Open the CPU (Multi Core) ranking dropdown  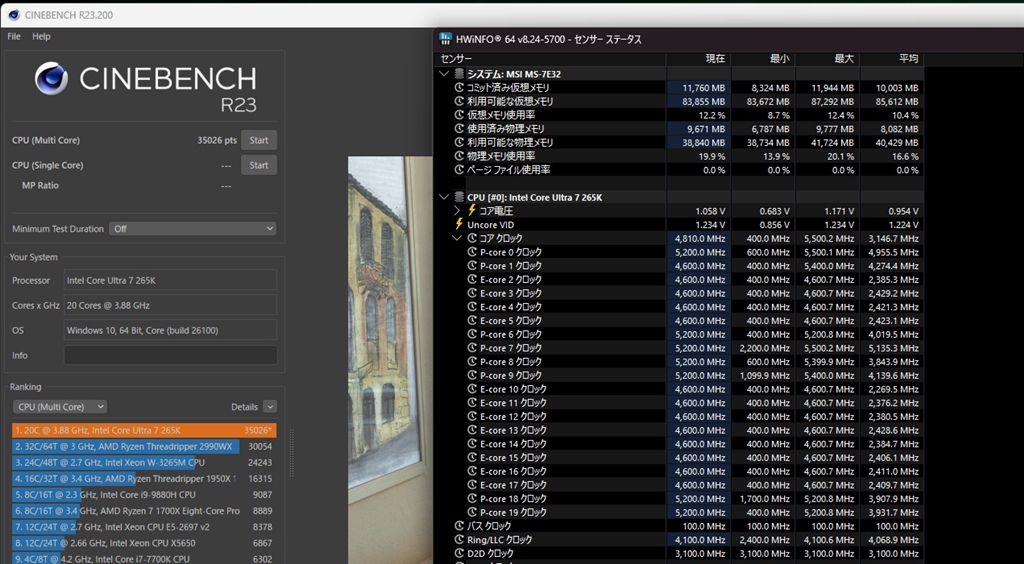click(59, 407)
